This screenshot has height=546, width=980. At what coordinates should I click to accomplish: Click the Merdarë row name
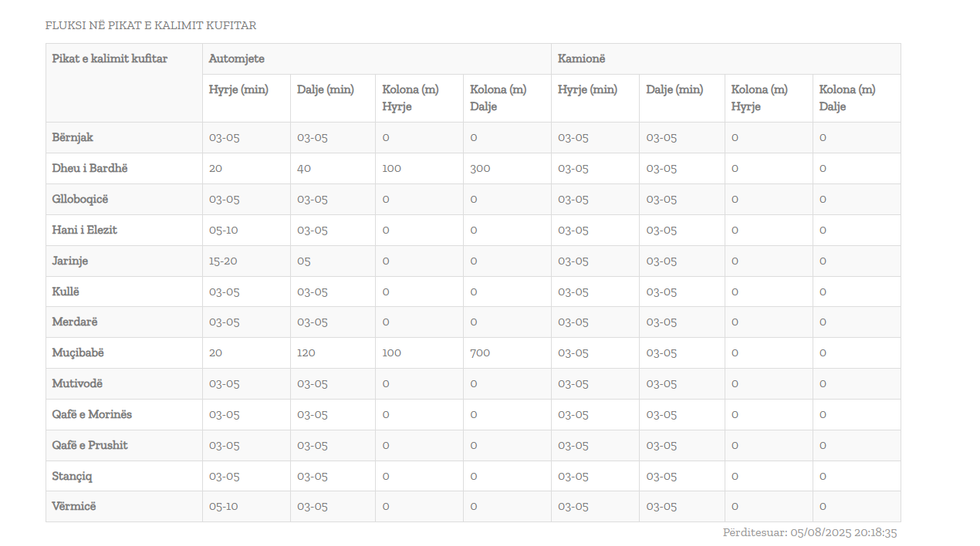tap(75, 322)
